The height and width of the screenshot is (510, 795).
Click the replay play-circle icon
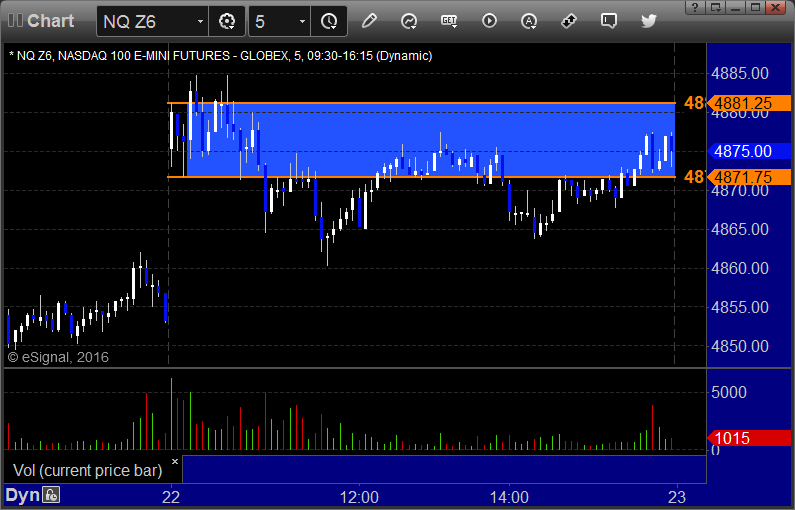(x=489, y=21)
